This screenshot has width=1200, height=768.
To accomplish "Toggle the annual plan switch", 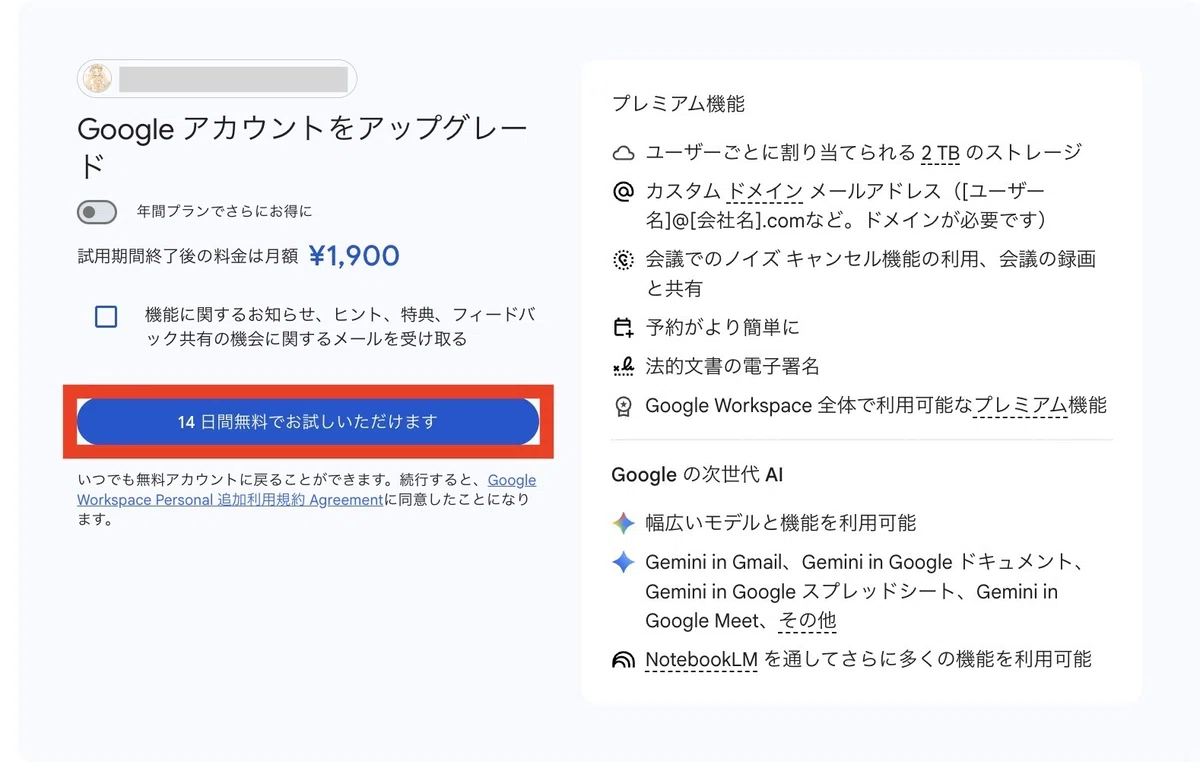I will pyautogui.click(x=97, y=212).
